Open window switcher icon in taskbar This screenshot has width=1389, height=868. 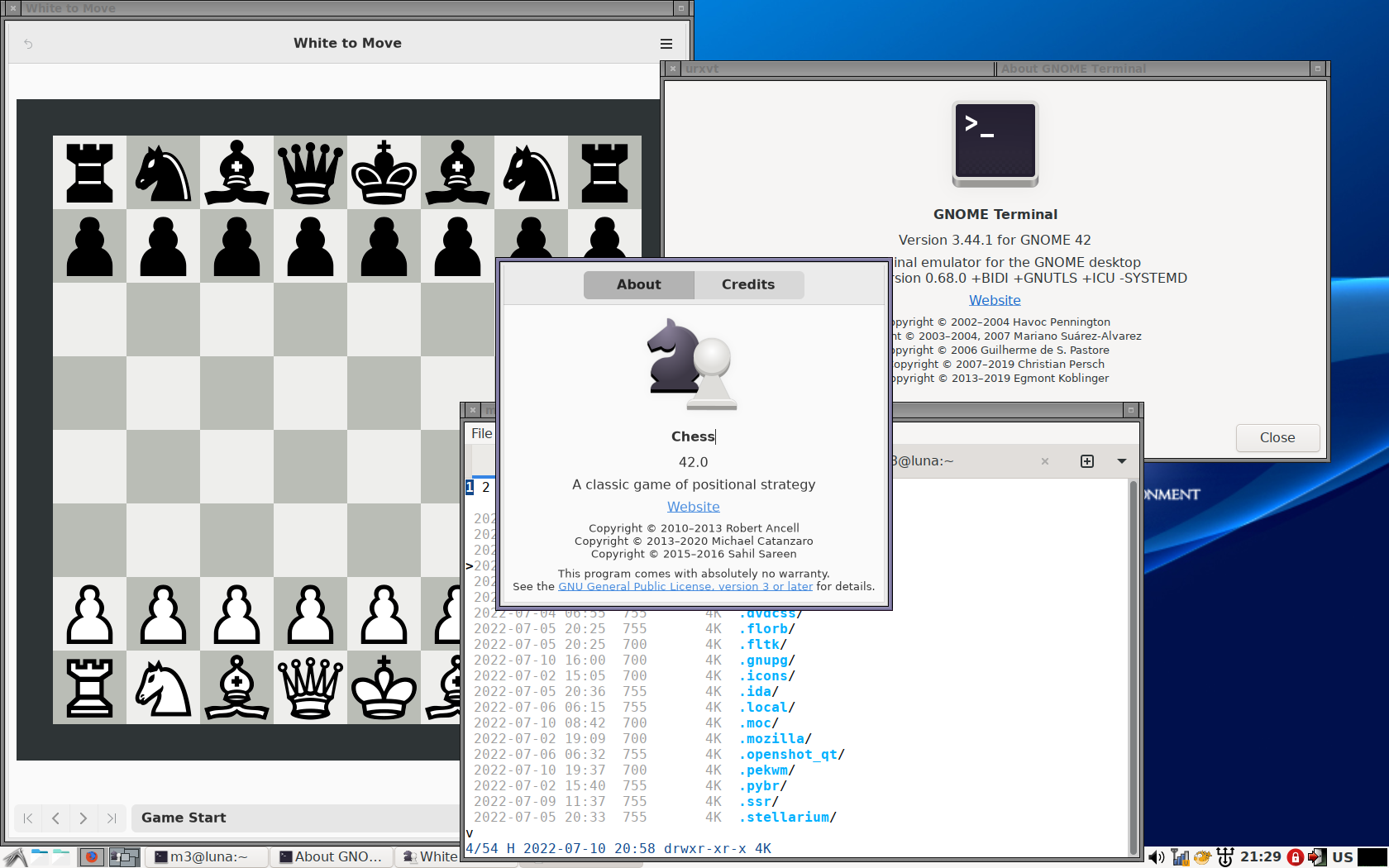click(124, 857)
